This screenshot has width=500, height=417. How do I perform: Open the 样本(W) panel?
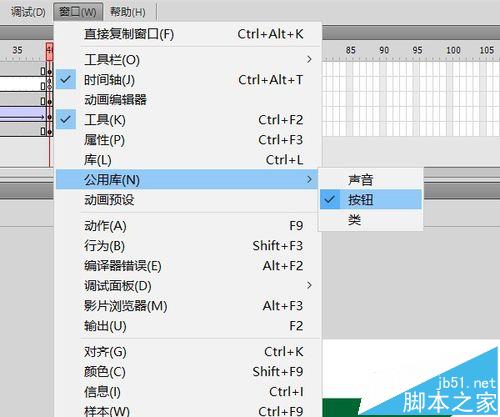click(188, 410)
